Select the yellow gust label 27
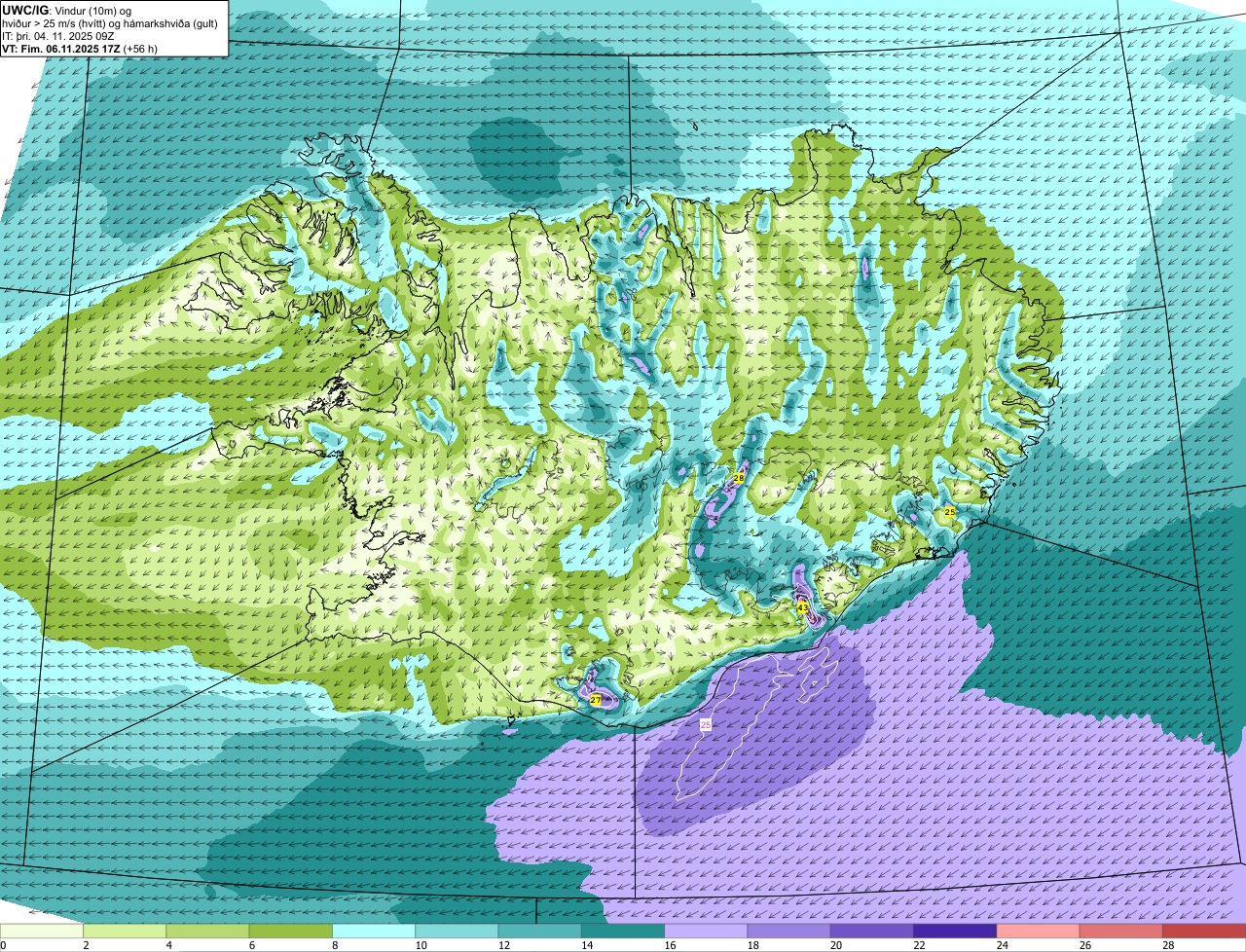Viewport: 1246px width, 952px height. pos(596,700)
